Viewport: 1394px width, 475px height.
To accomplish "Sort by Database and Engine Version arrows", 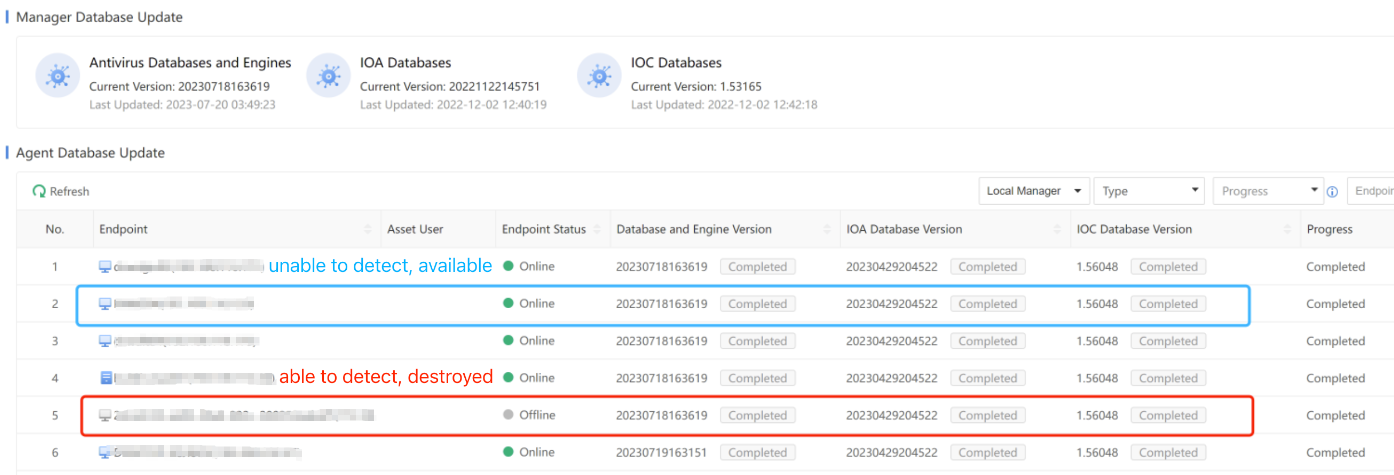I will click(x=827, y=230).
